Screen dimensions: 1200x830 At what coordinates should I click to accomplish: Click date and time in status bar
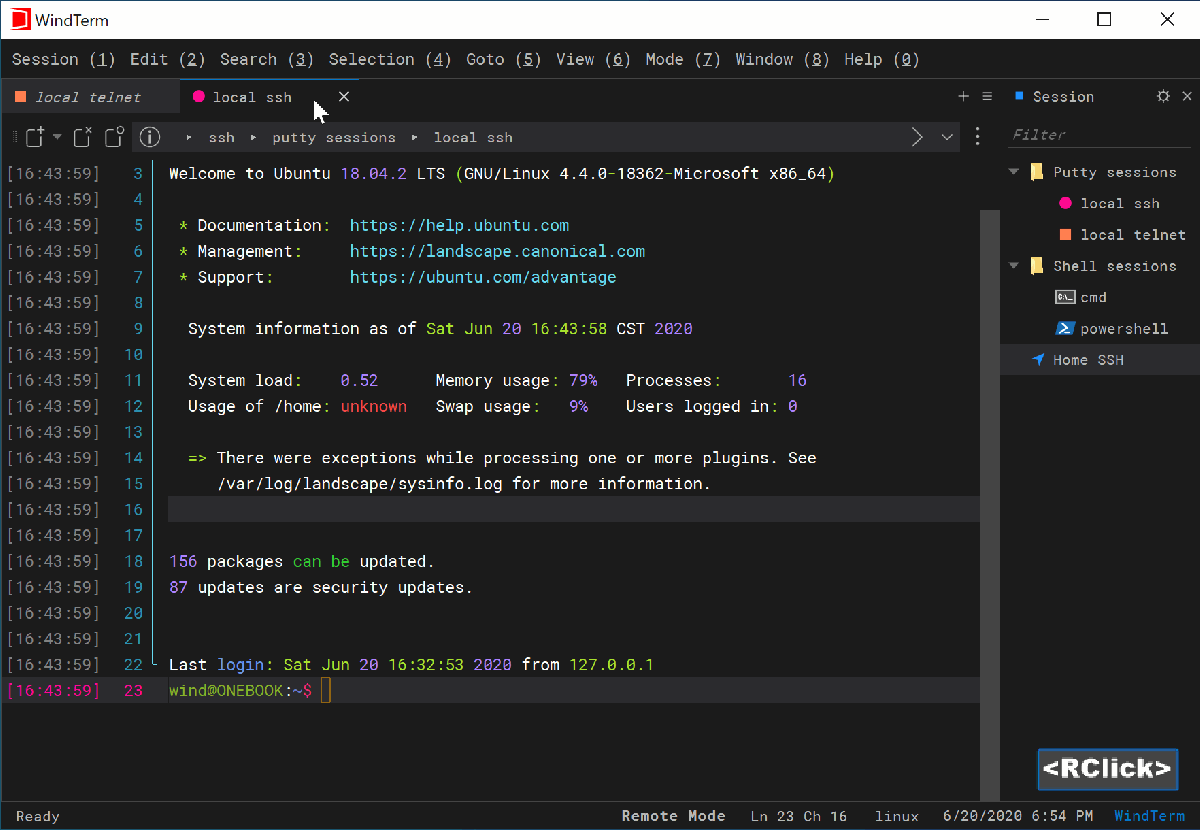(x=1017, y=816)
